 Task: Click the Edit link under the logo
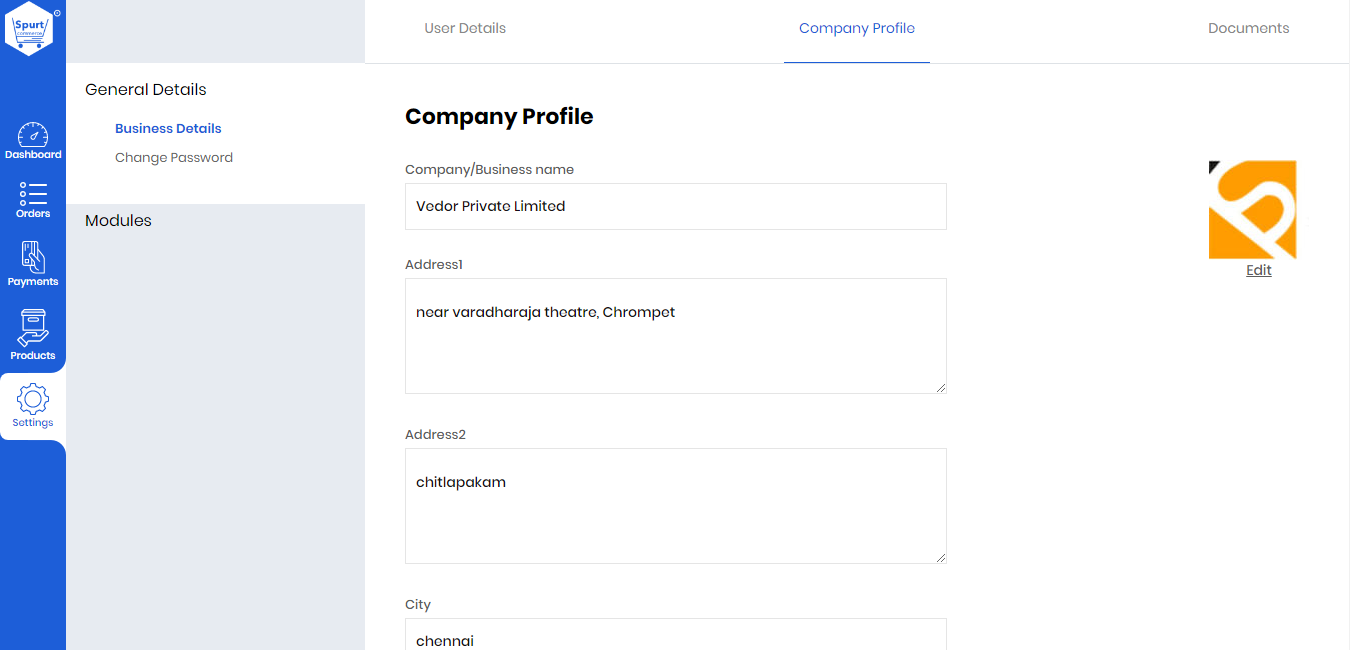[1259, 270]
